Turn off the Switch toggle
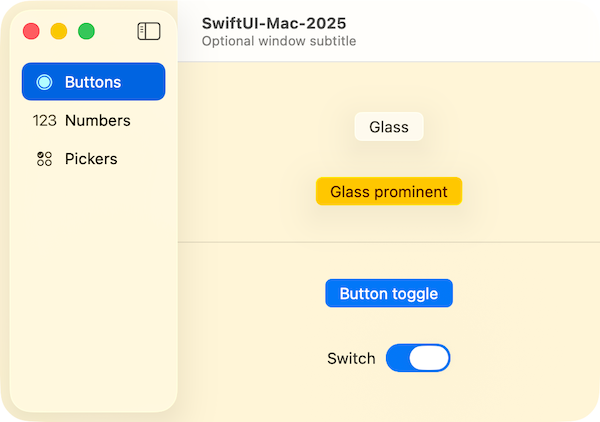This screenshot has height=422, width=600. (418, 358)
